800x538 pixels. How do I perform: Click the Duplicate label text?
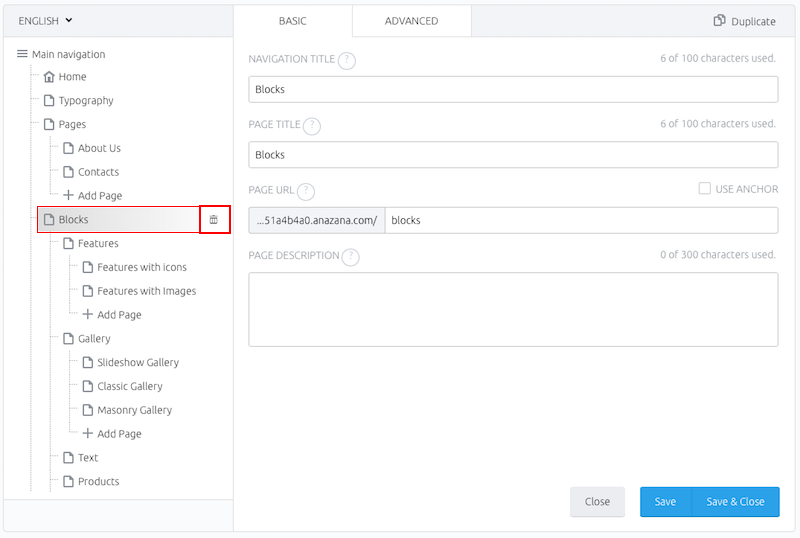point(753,21)
